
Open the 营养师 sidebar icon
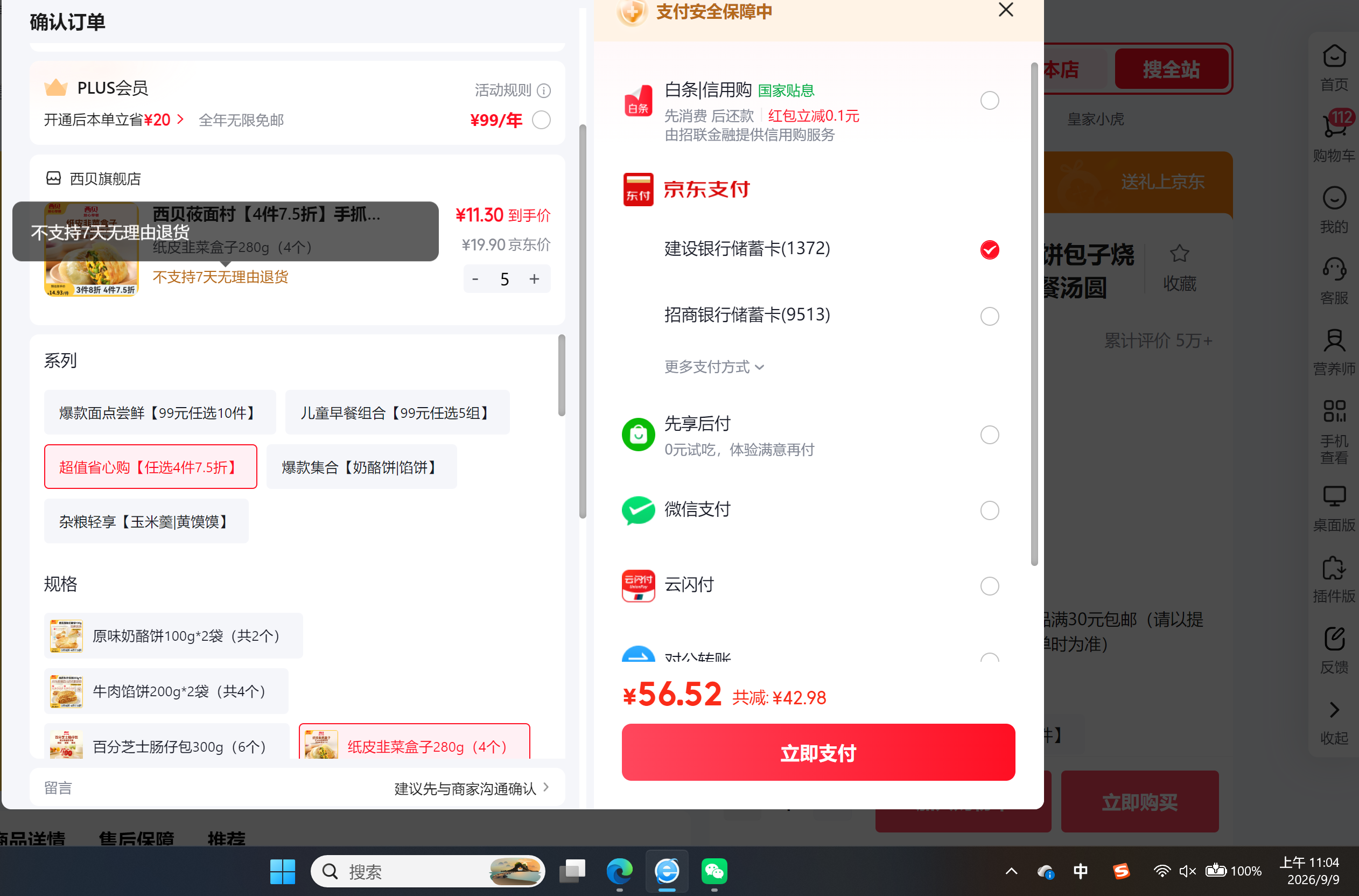(x=1334, y=340)
